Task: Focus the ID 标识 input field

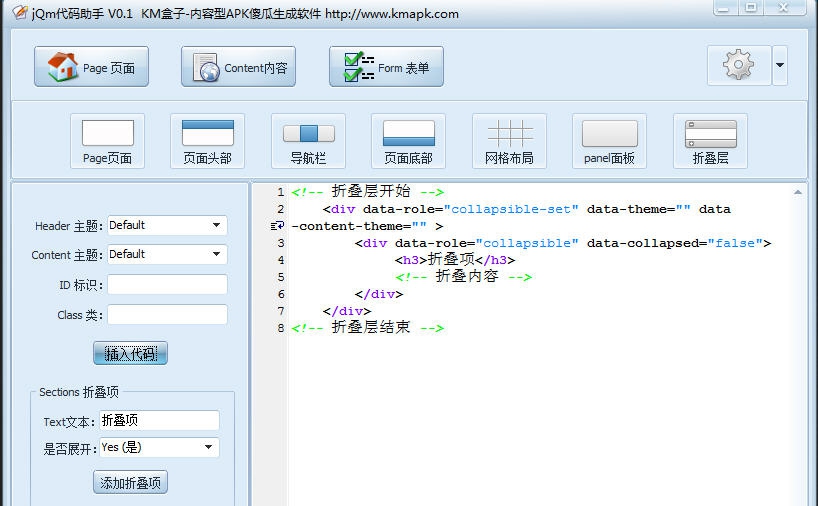Action: (x=167, y=285)
